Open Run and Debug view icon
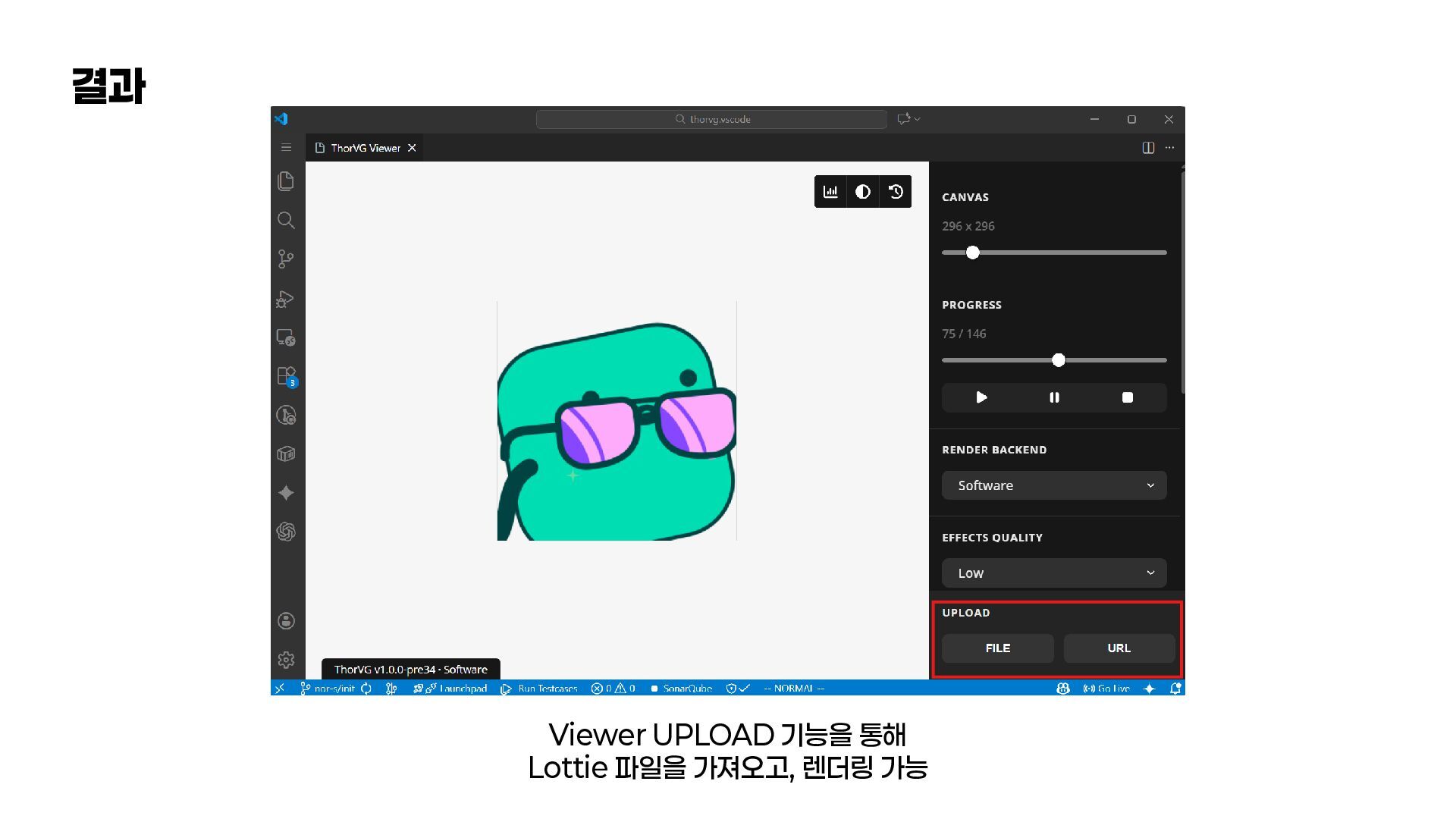 pyautogui.click(x=286, y=299)
